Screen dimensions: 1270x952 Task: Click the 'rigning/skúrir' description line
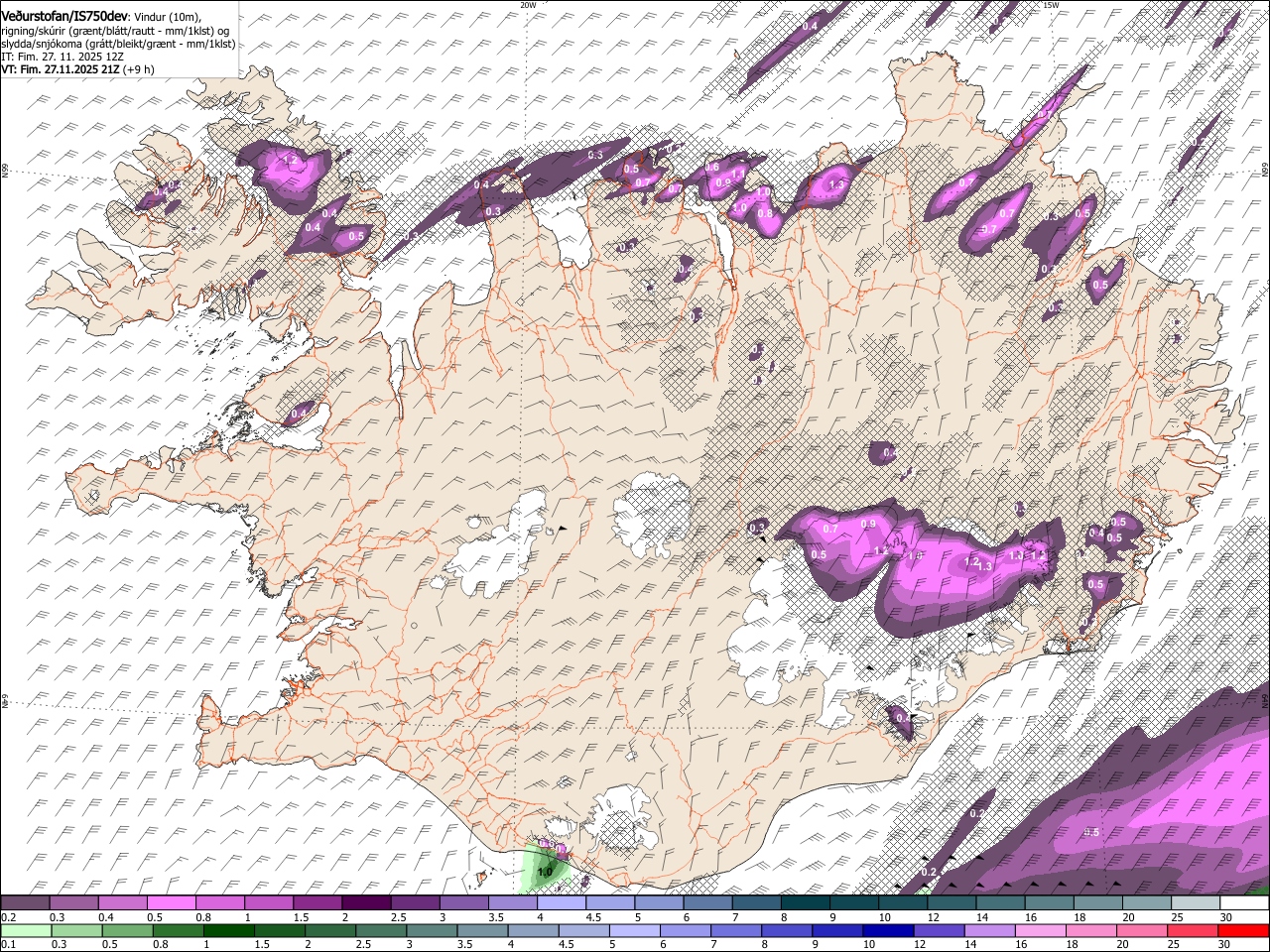(x=115, y=31)
